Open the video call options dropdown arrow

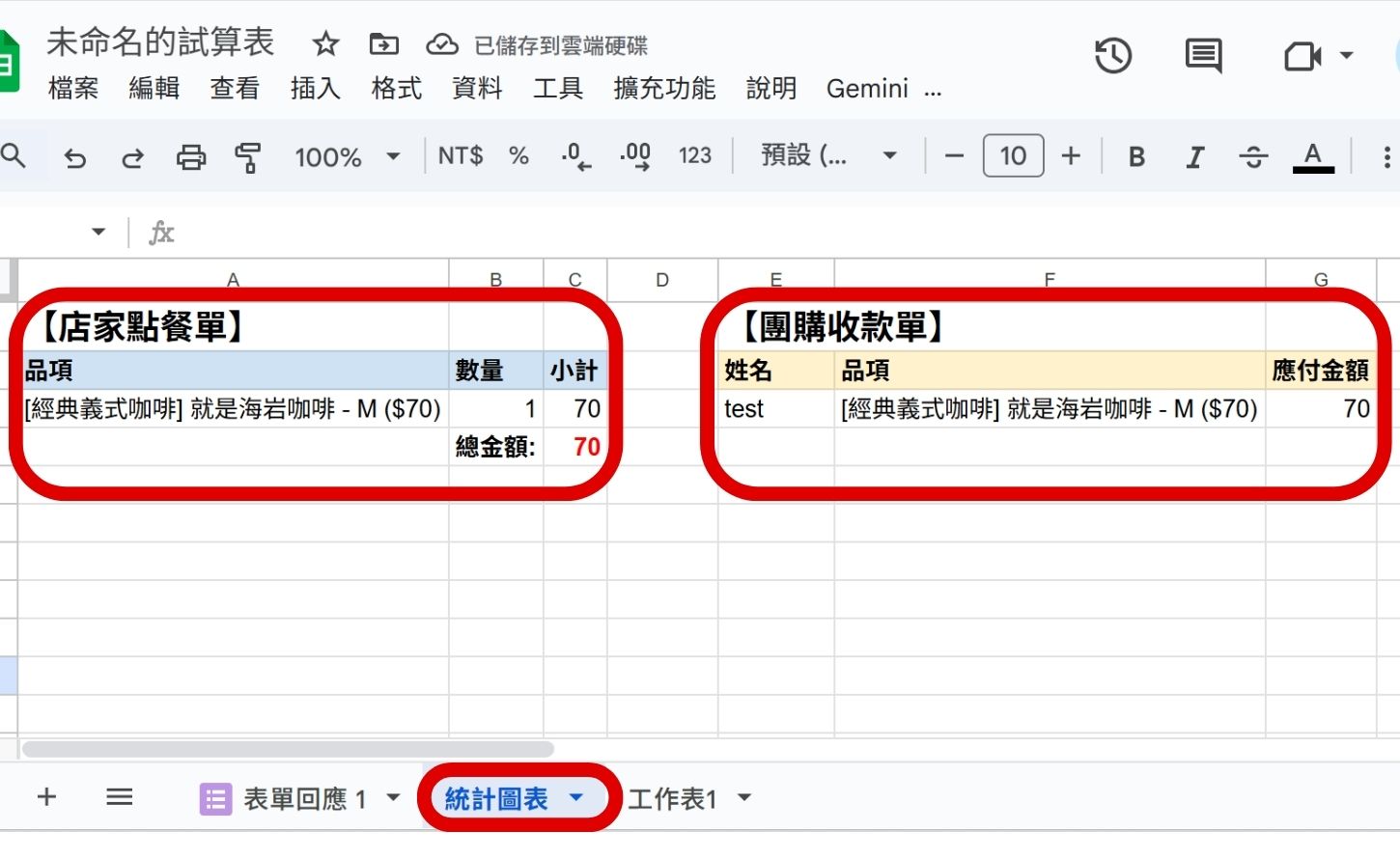pyautogui.click(x=1345, y=57)
